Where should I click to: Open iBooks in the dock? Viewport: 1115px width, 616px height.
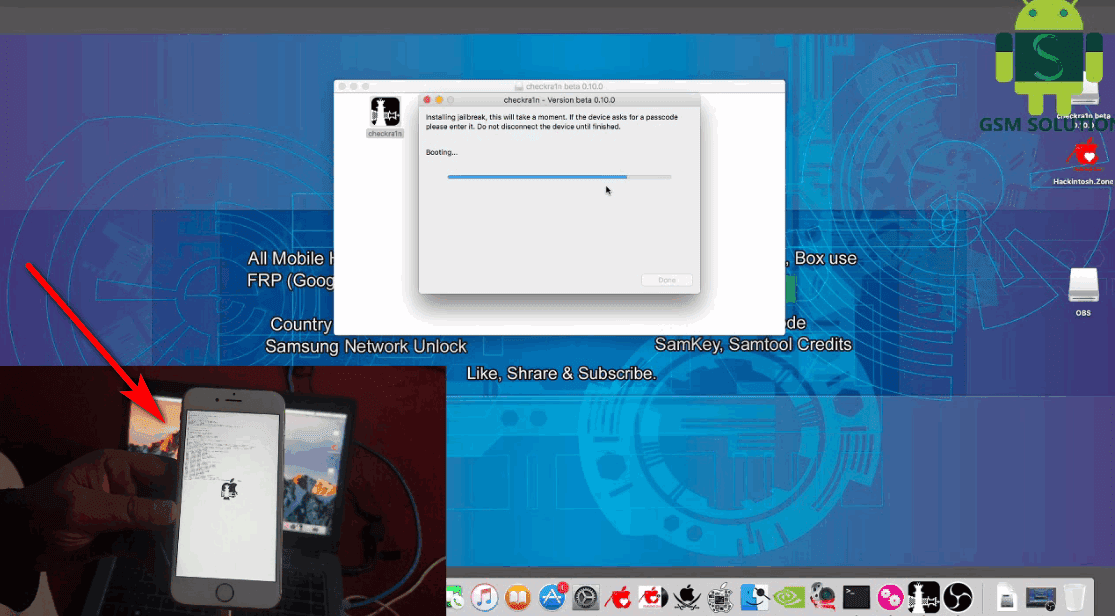(518, 598)
